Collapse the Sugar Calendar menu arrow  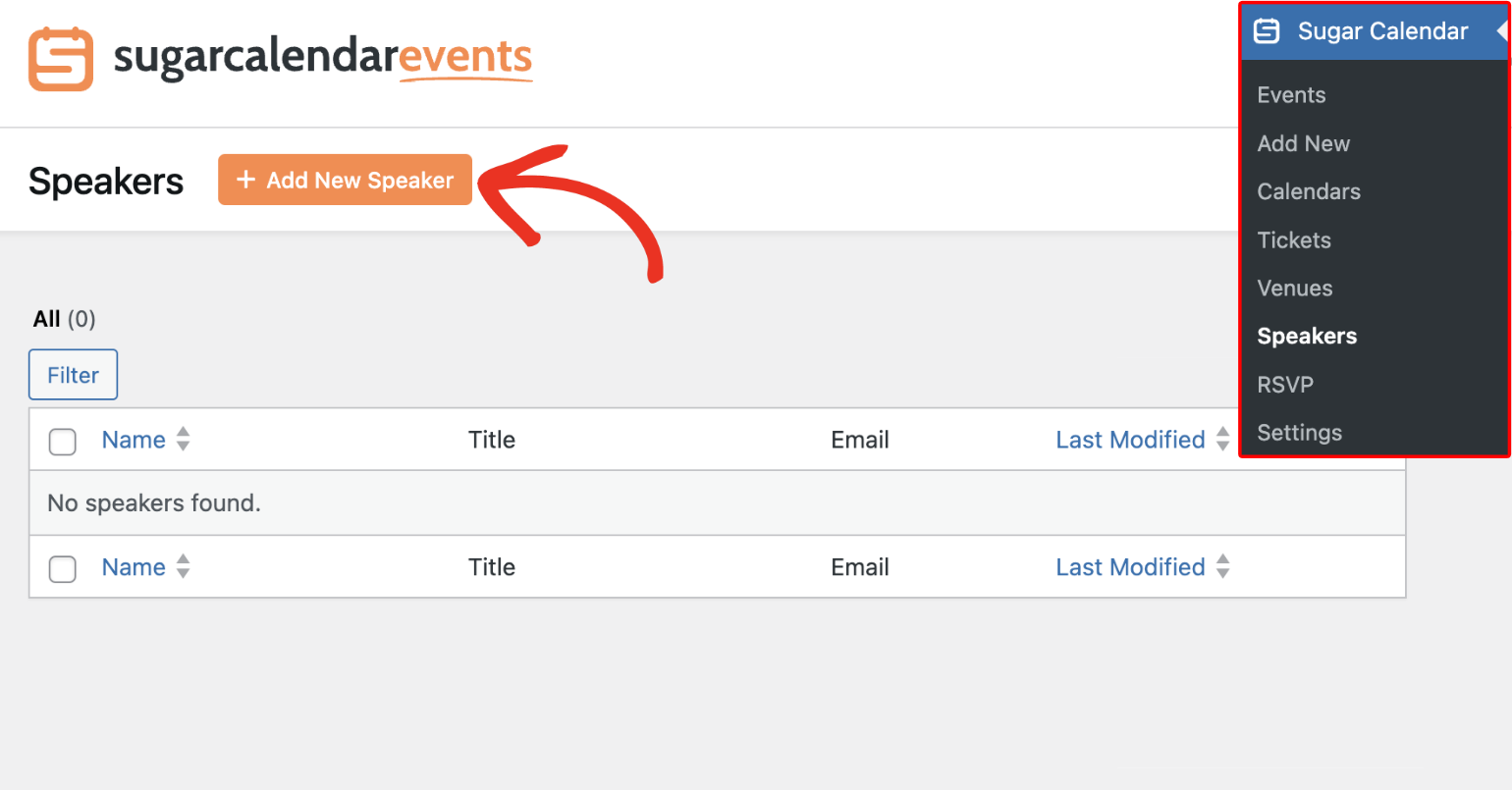coord(1501,31)
